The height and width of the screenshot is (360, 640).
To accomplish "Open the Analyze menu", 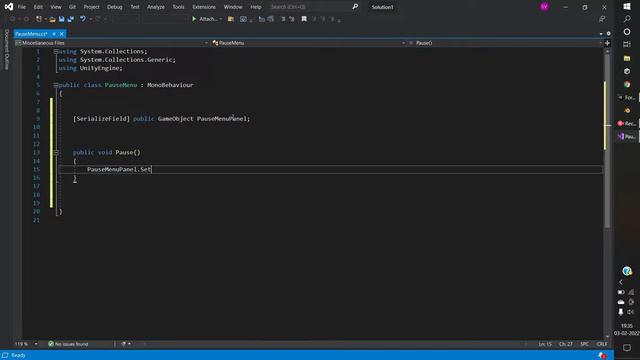I will pyautogui.click(x=156, y=7).
